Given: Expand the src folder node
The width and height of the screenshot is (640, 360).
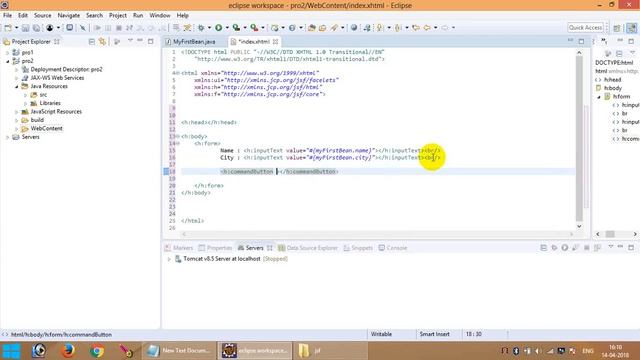Looking at the screenshot, I should pos(25,95).
